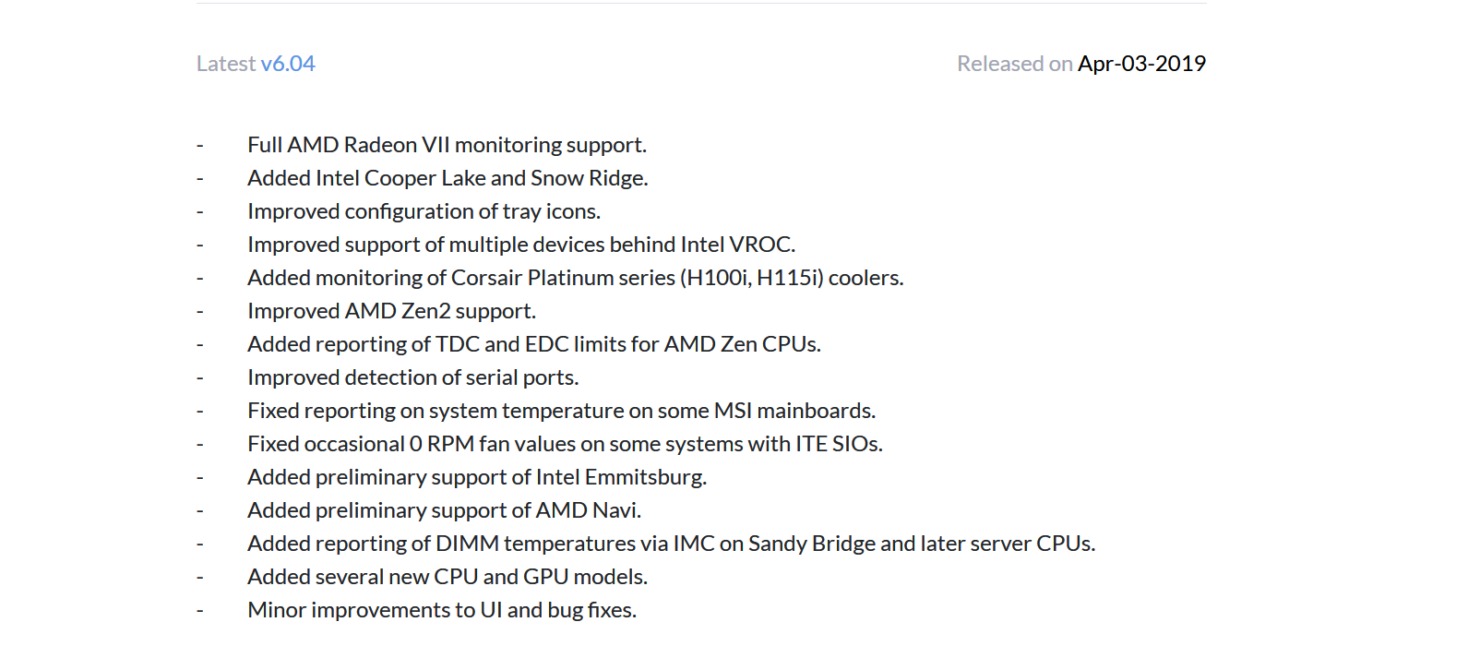Click the Apr-03-2019 release date
The image size is (1480, 646).
click(1141, 64)
